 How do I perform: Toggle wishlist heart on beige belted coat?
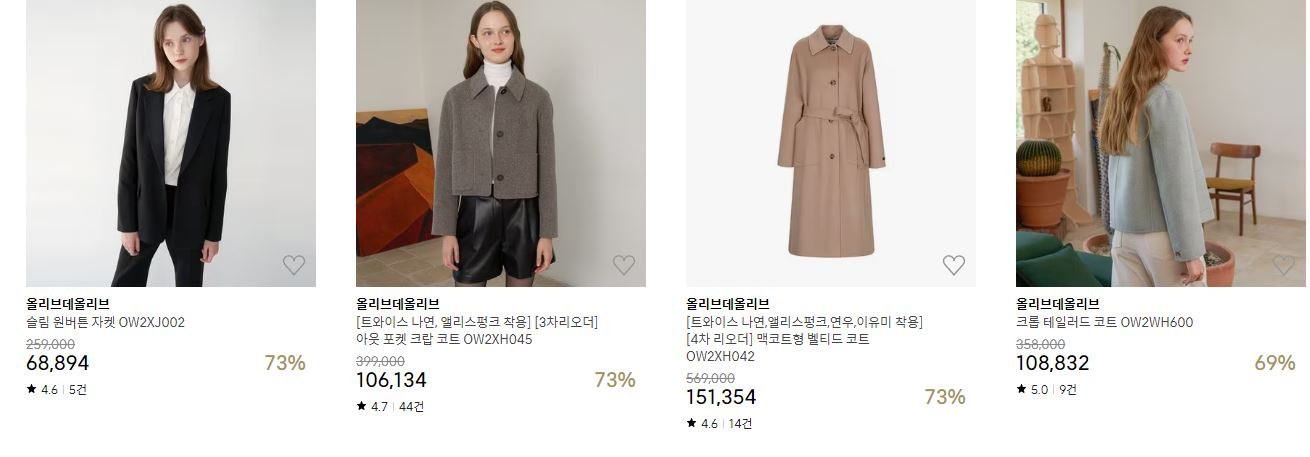pyautogui.click(x=953, y=265)
